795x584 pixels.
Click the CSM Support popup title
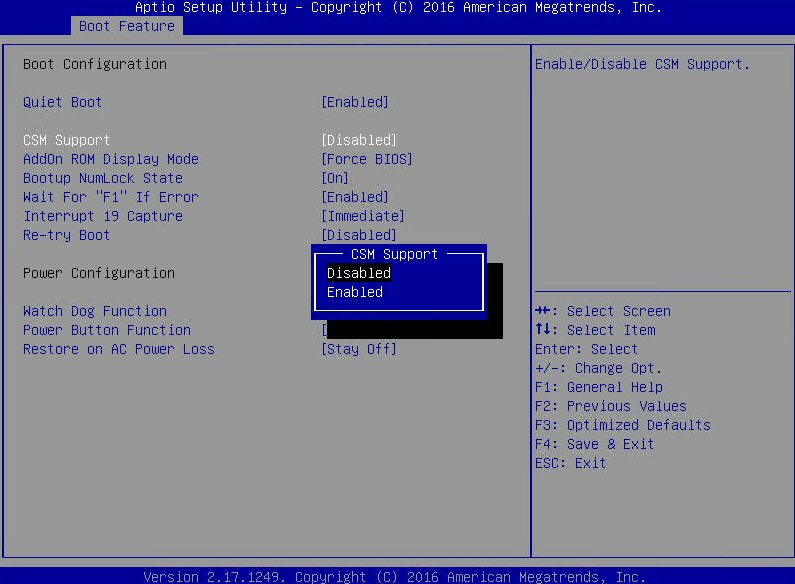pyautogui.click(x=394, y=254)
